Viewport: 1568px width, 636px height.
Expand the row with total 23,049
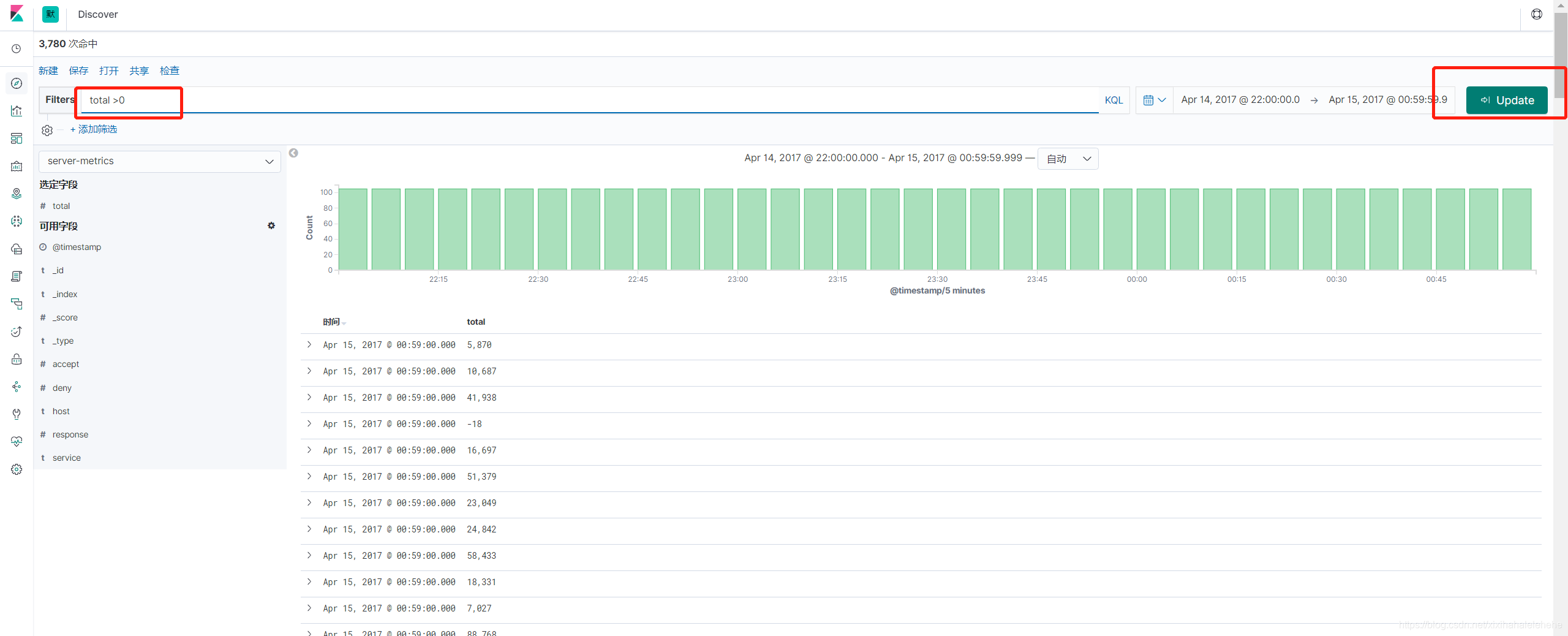(309, 502)
